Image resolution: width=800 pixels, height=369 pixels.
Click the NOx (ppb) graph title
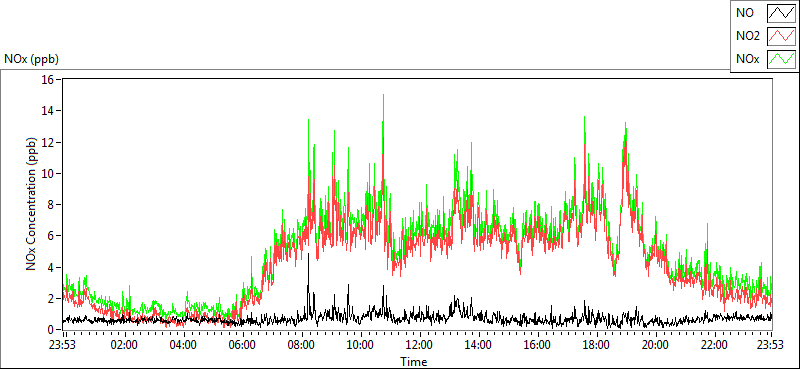[32, 59]
